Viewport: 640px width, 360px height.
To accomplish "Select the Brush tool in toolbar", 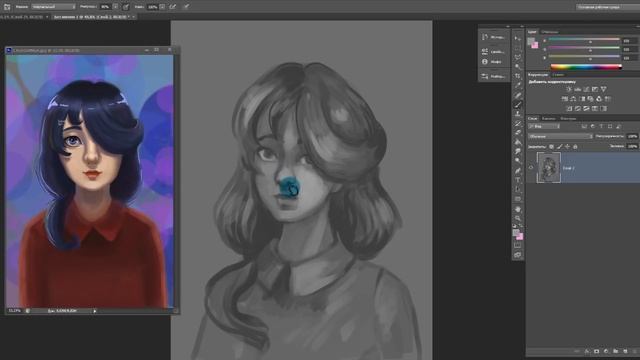I will coord(518,104).
